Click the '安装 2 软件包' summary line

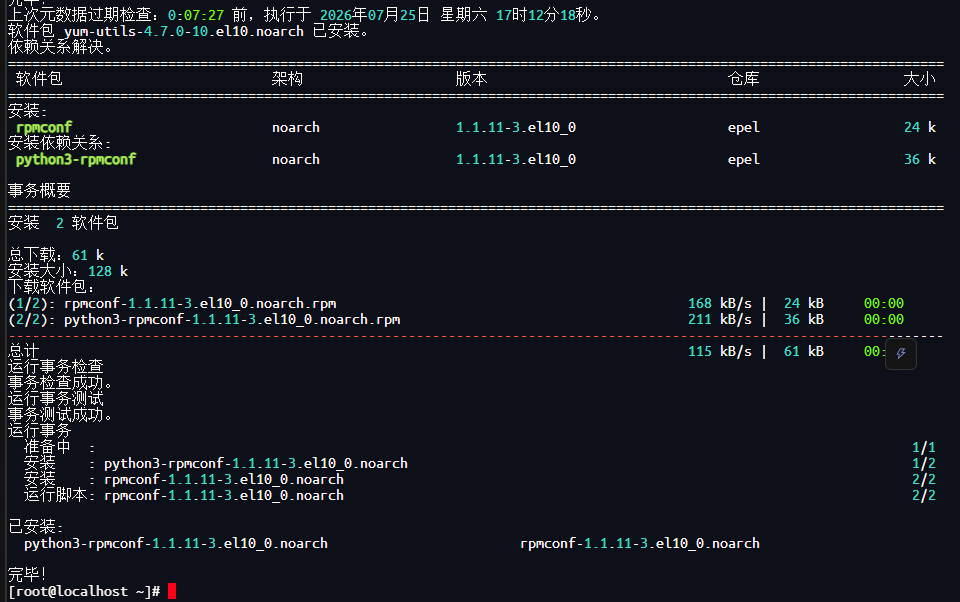(63, 223)
